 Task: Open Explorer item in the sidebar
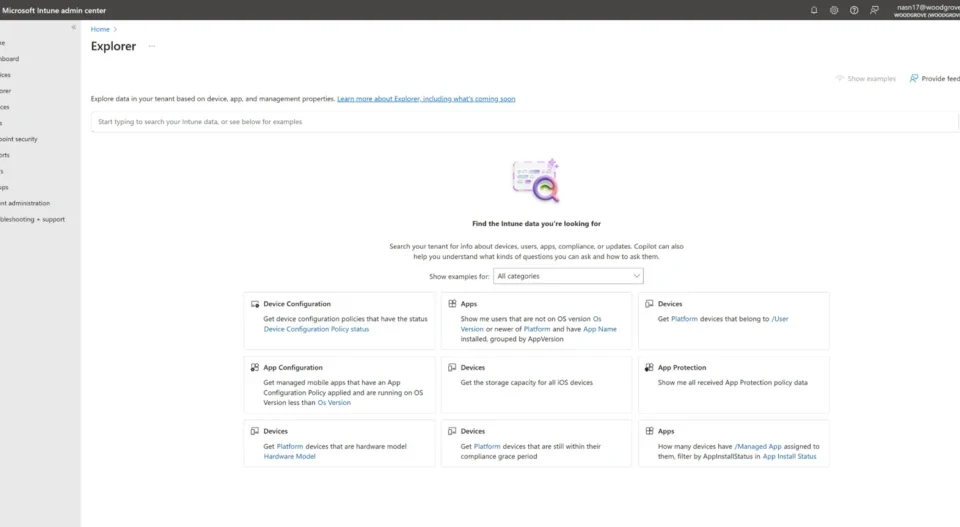(x=6, y=91)
